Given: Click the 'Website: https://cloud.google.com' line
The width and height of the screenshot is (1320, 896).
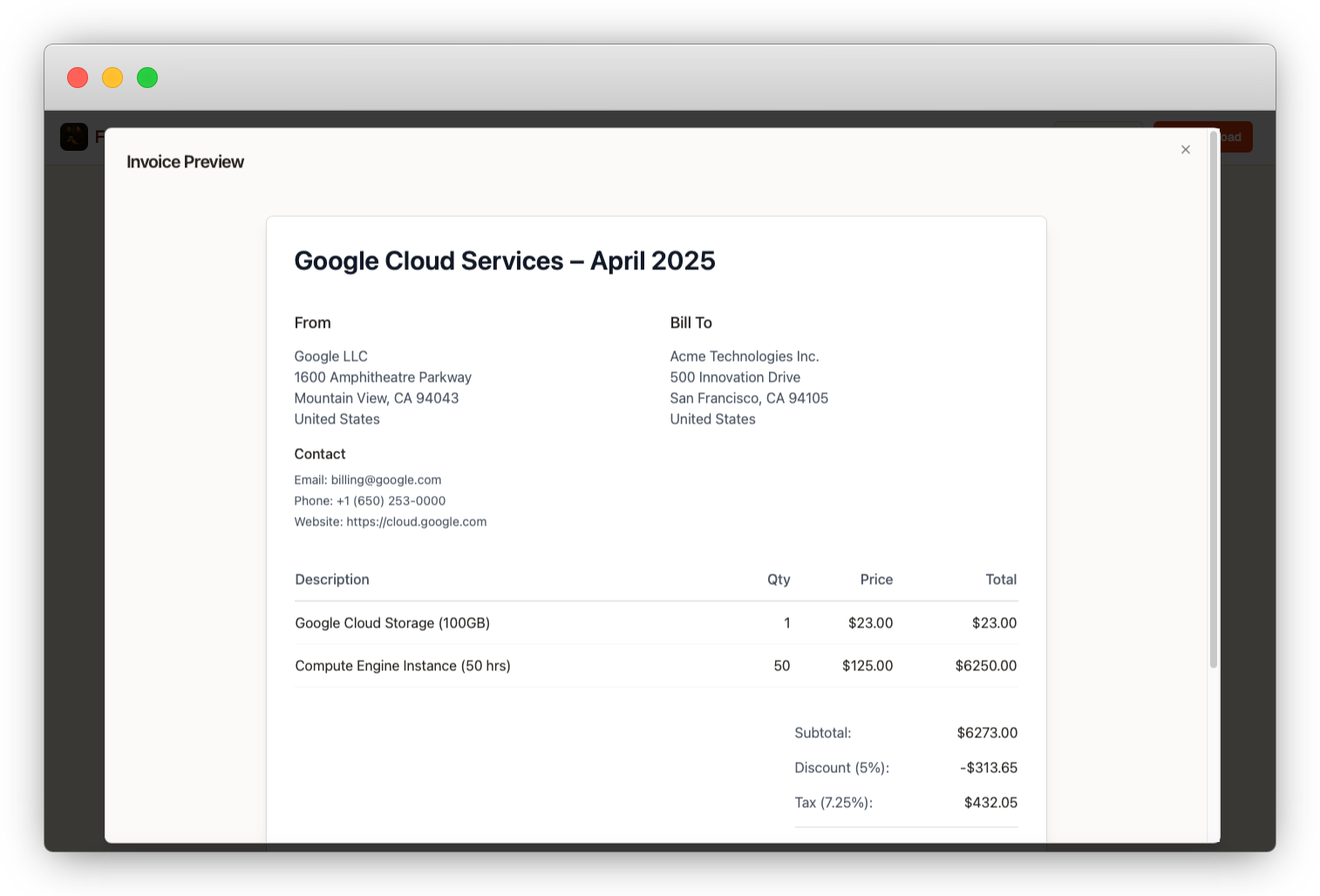Looking at the screenshot, I should (x=391, y=522).
